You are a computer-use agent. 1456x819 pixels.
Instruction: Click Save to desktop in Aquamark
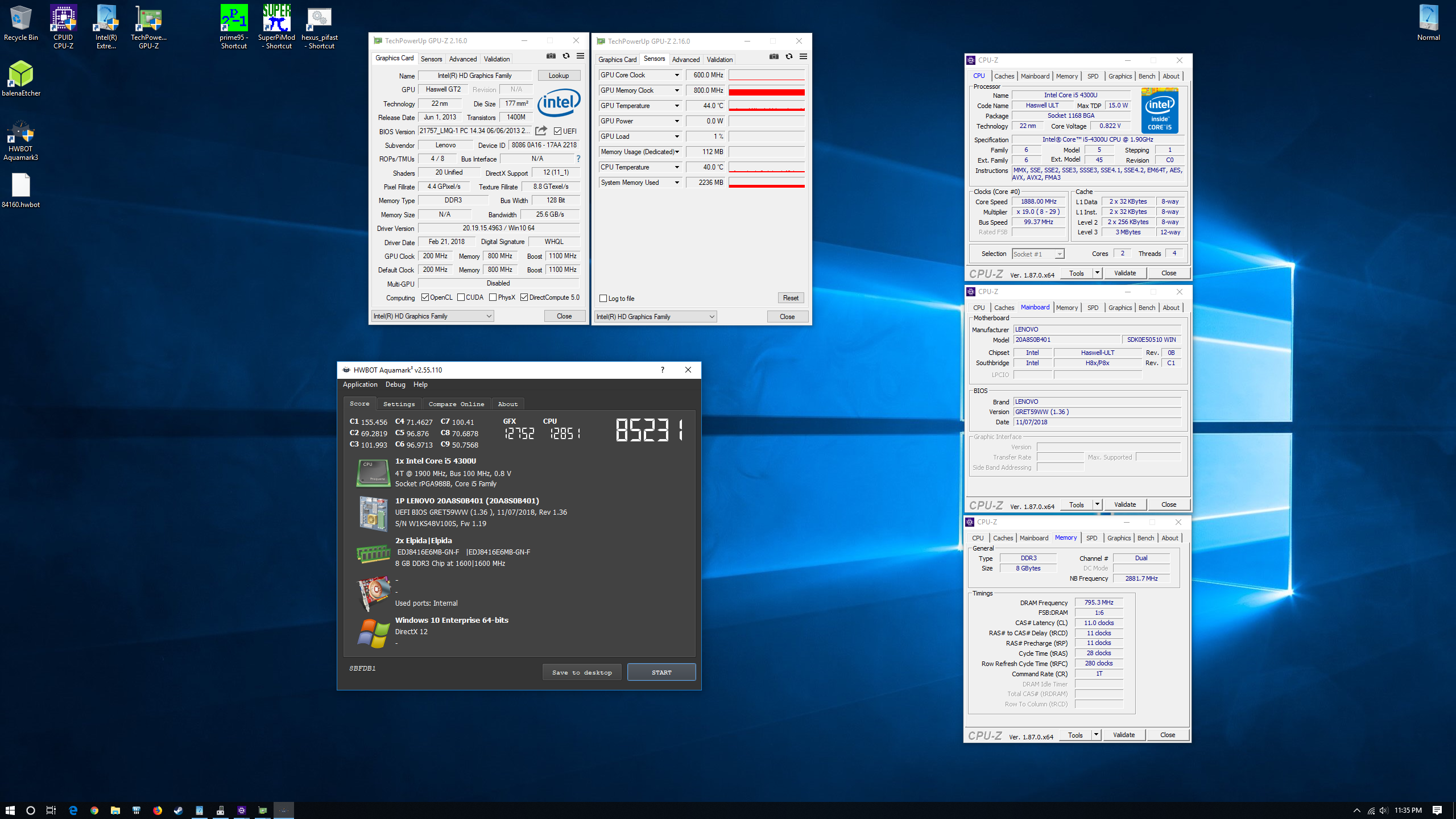click(x=582, y=672)
